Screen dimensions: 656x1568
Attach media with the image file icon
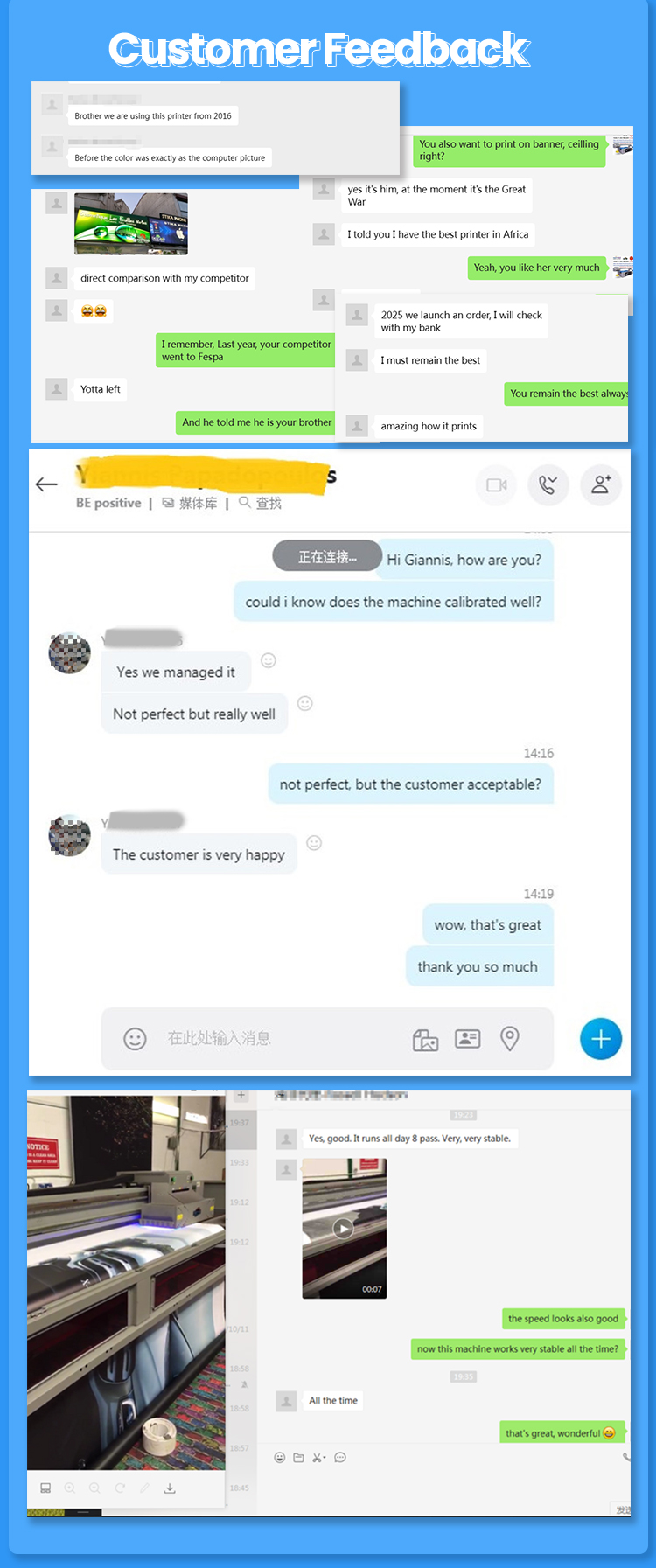[x=425, y=1039]
